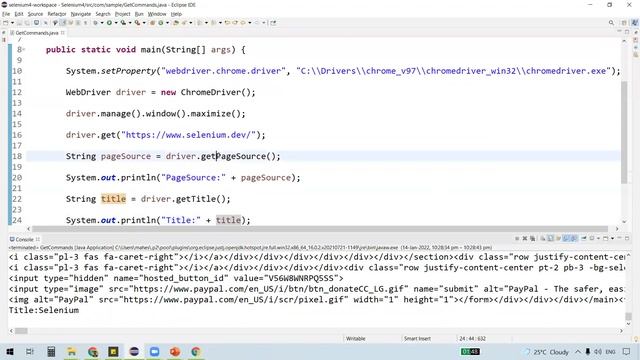
Task: Click the highlighted title variable on line 22
Action: 113,199
